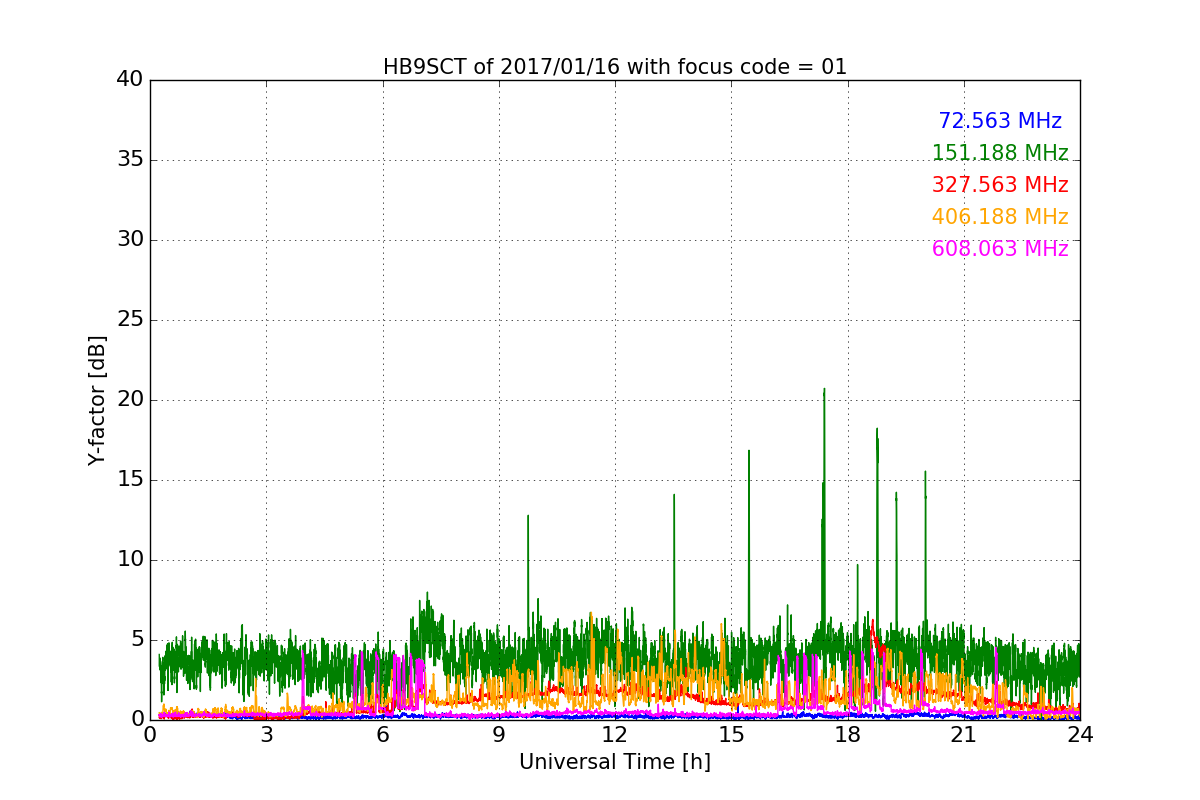Viewport: 1200px width, 800px height.
Task: Click the y-axis tick label 10
Action: (130, 560)
